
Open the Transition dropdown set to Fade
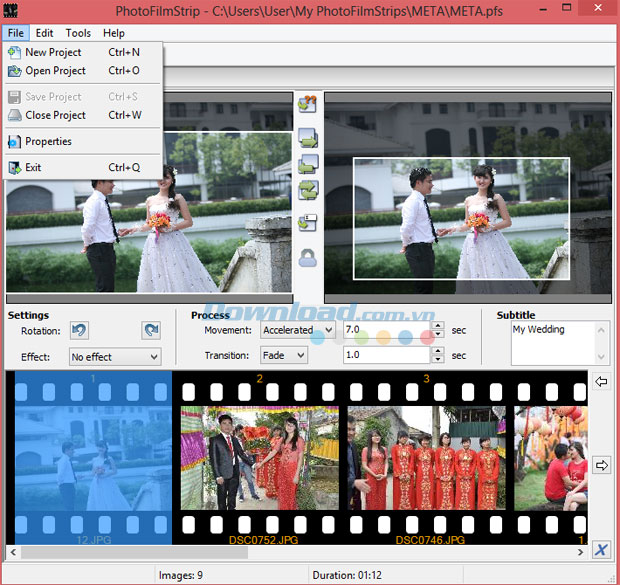click(x=284, y=355)
